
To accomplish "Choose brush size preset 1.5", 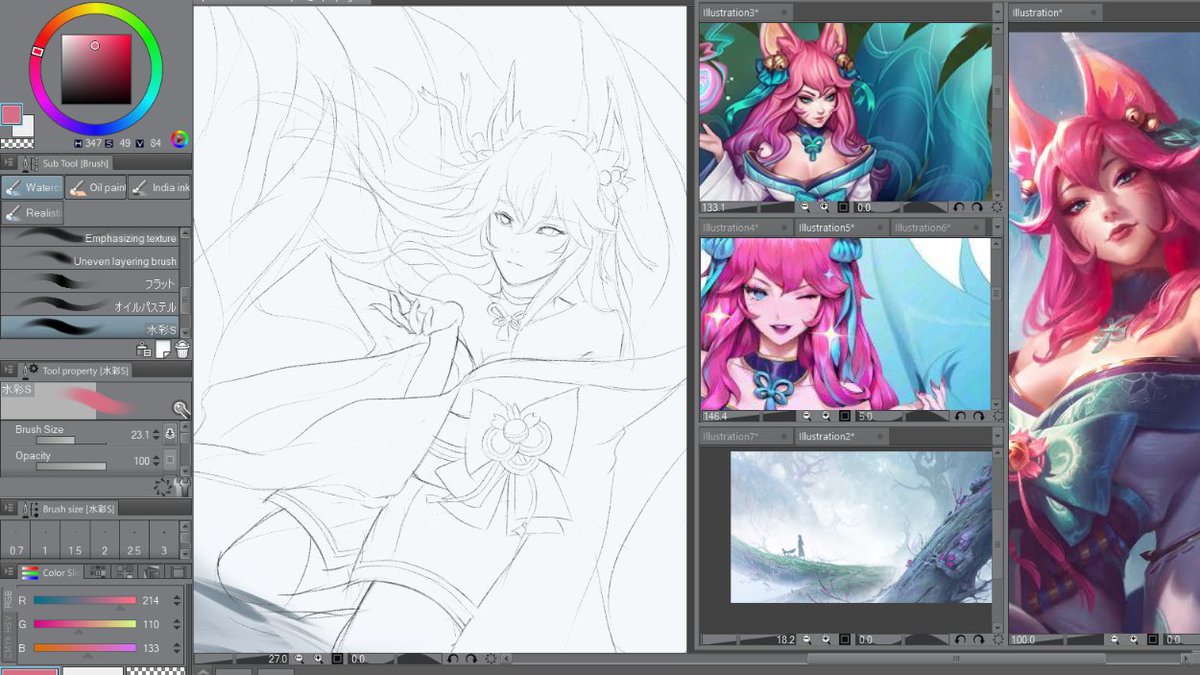I will pos(75,541).
